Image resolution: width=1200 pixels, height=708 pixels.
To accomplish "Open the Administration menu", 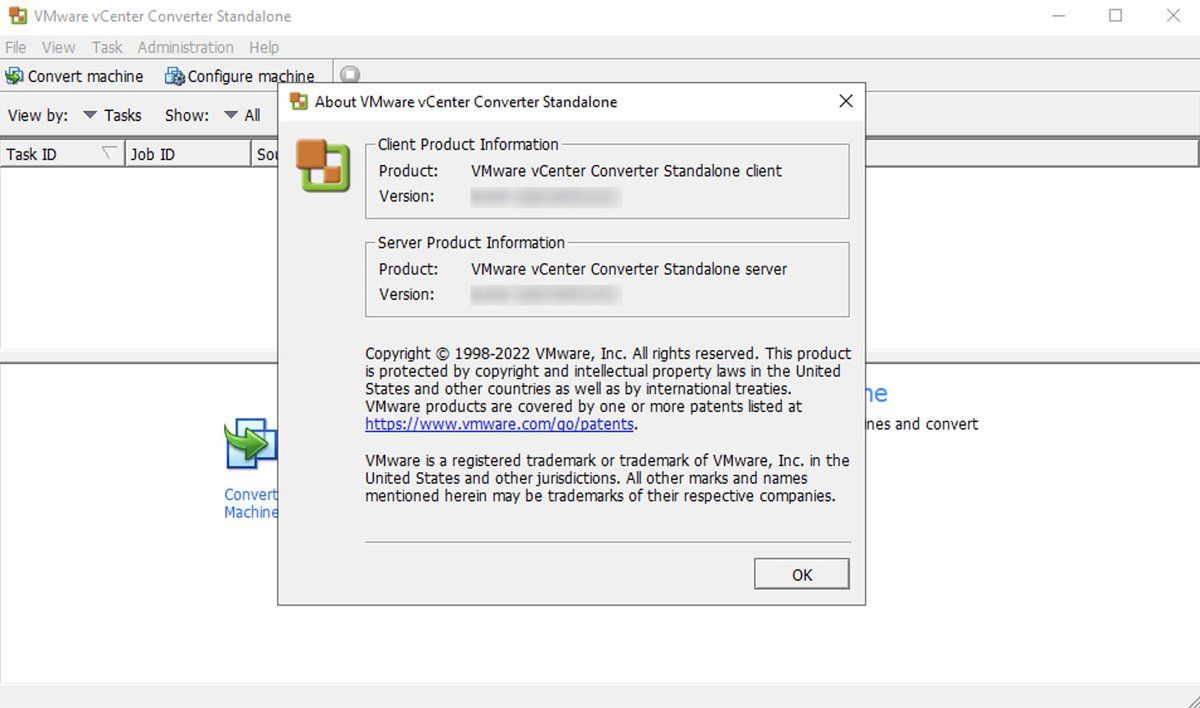I will tap(185, 47).
